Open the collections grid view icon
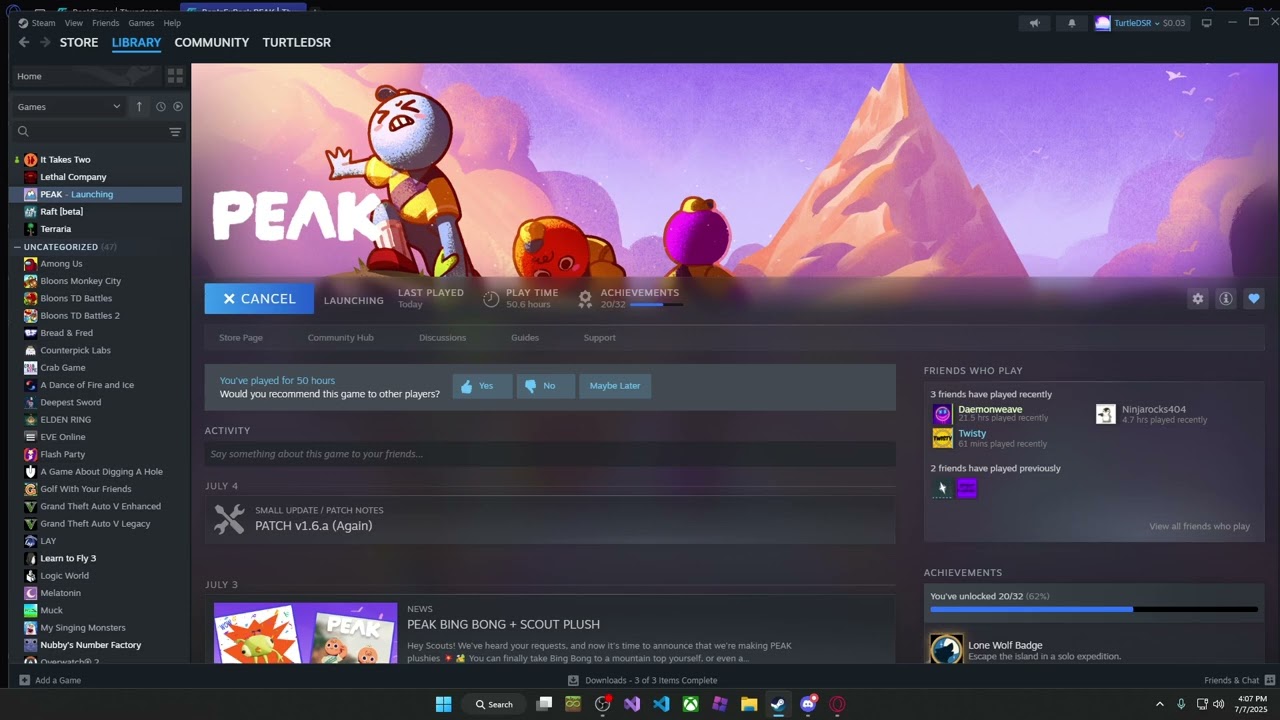This screenshot has width=1280, height=720. point(175,76)
